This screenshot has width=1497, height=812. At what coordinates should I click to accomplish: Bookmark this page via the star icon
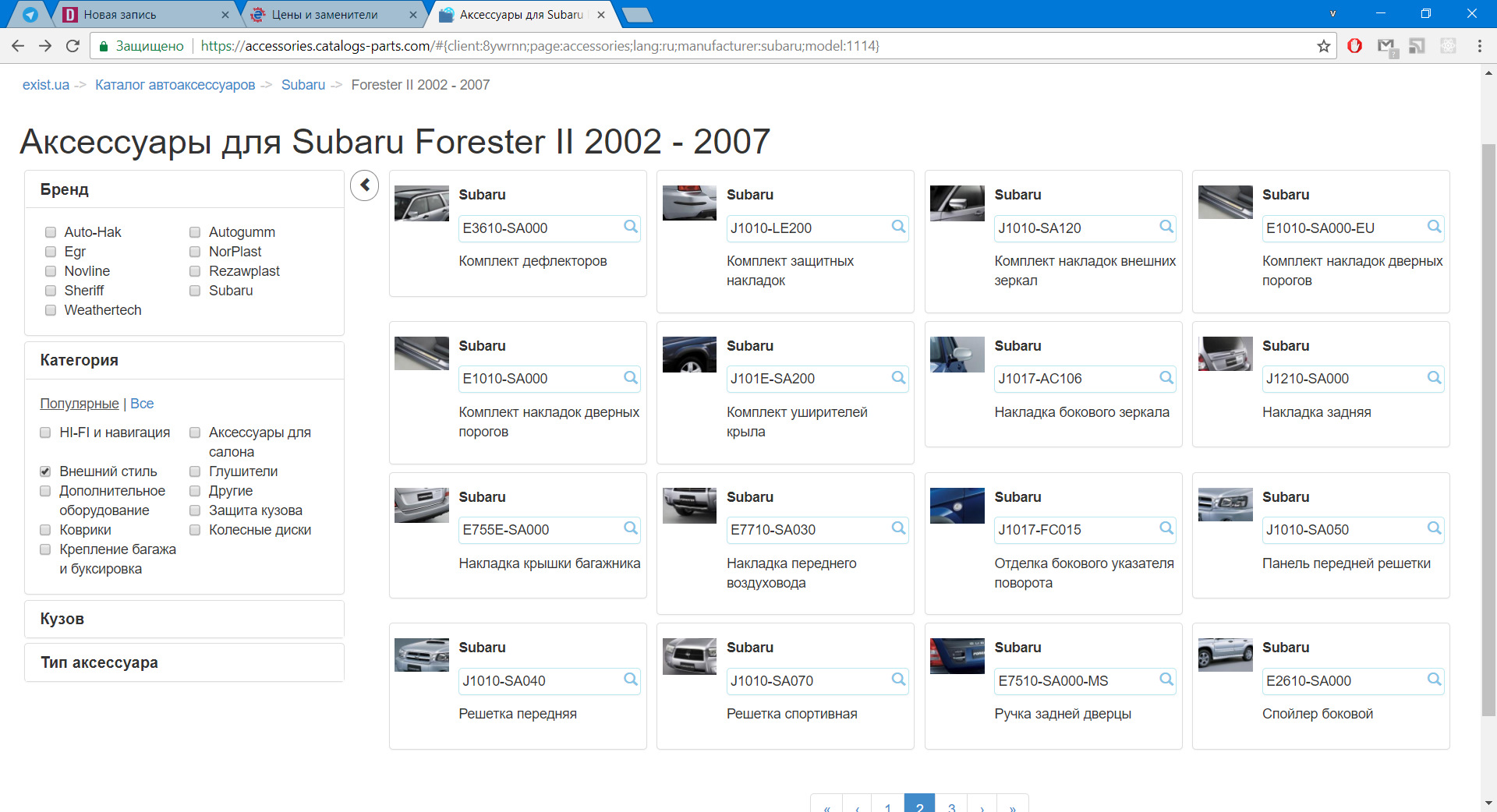(1323, 46)
